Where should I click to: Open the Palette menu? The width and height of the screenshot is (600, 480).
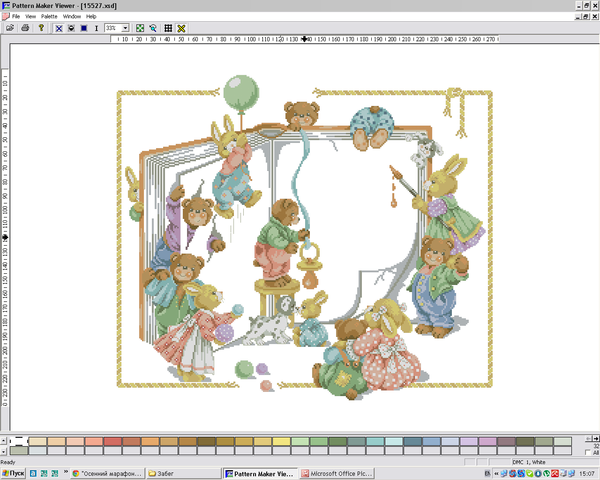point(48,17)
